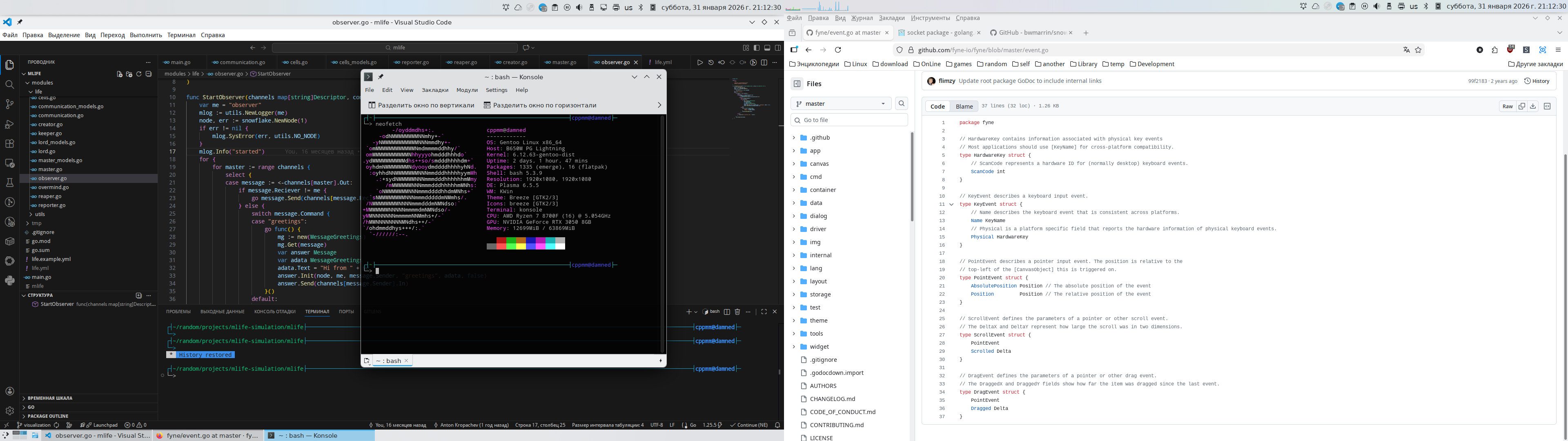Refresh the explorer file tree
Screen dimensions: 1568x441
pyautogui.click(x=139, y=73)
